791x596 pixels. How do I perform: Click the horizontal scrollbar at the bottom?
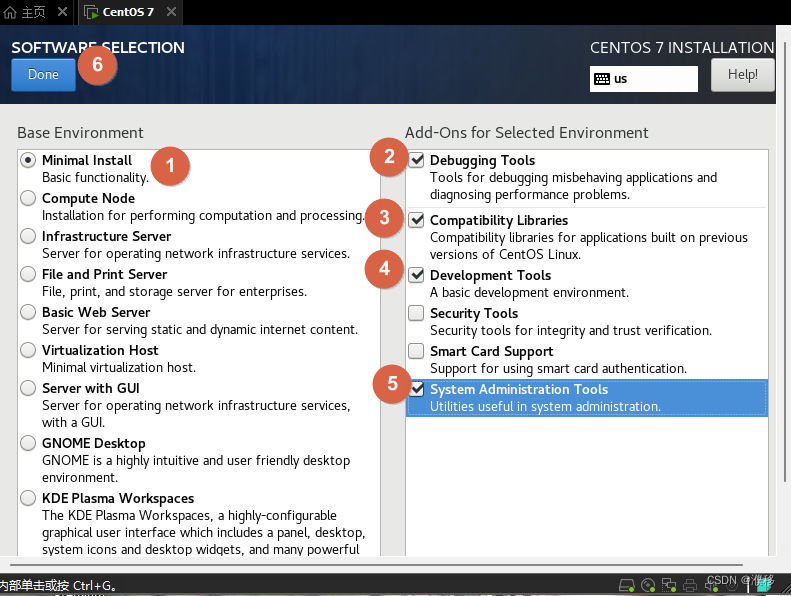click(x=376, y=565)
